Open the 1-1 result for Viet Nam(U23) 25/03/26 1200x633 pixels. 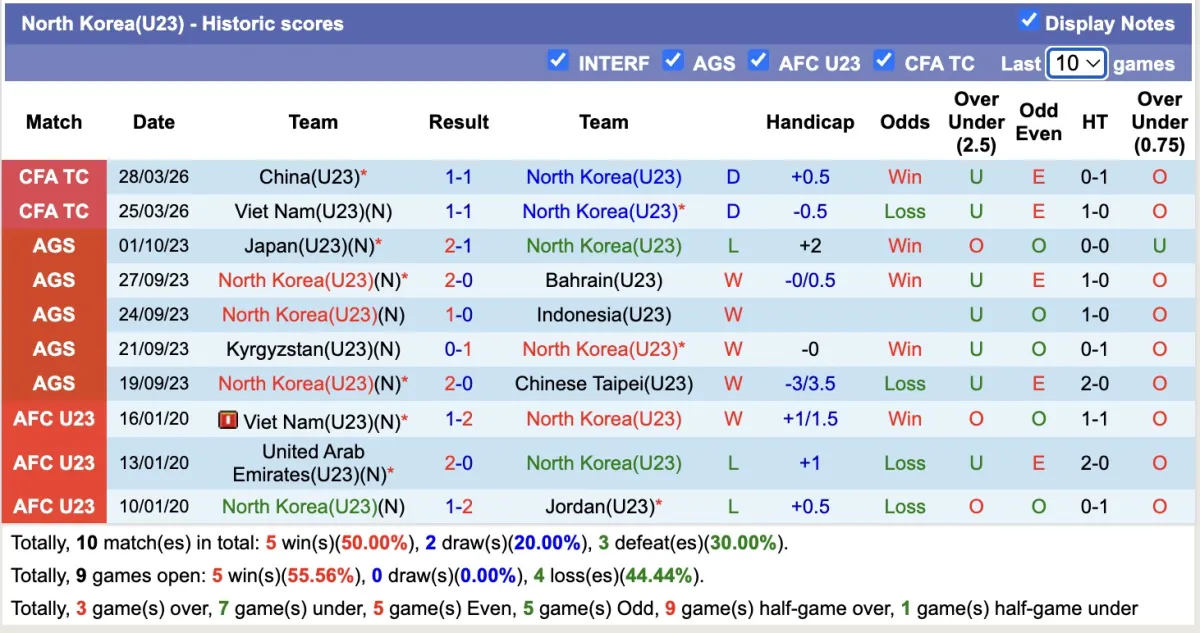coord(458,212)
